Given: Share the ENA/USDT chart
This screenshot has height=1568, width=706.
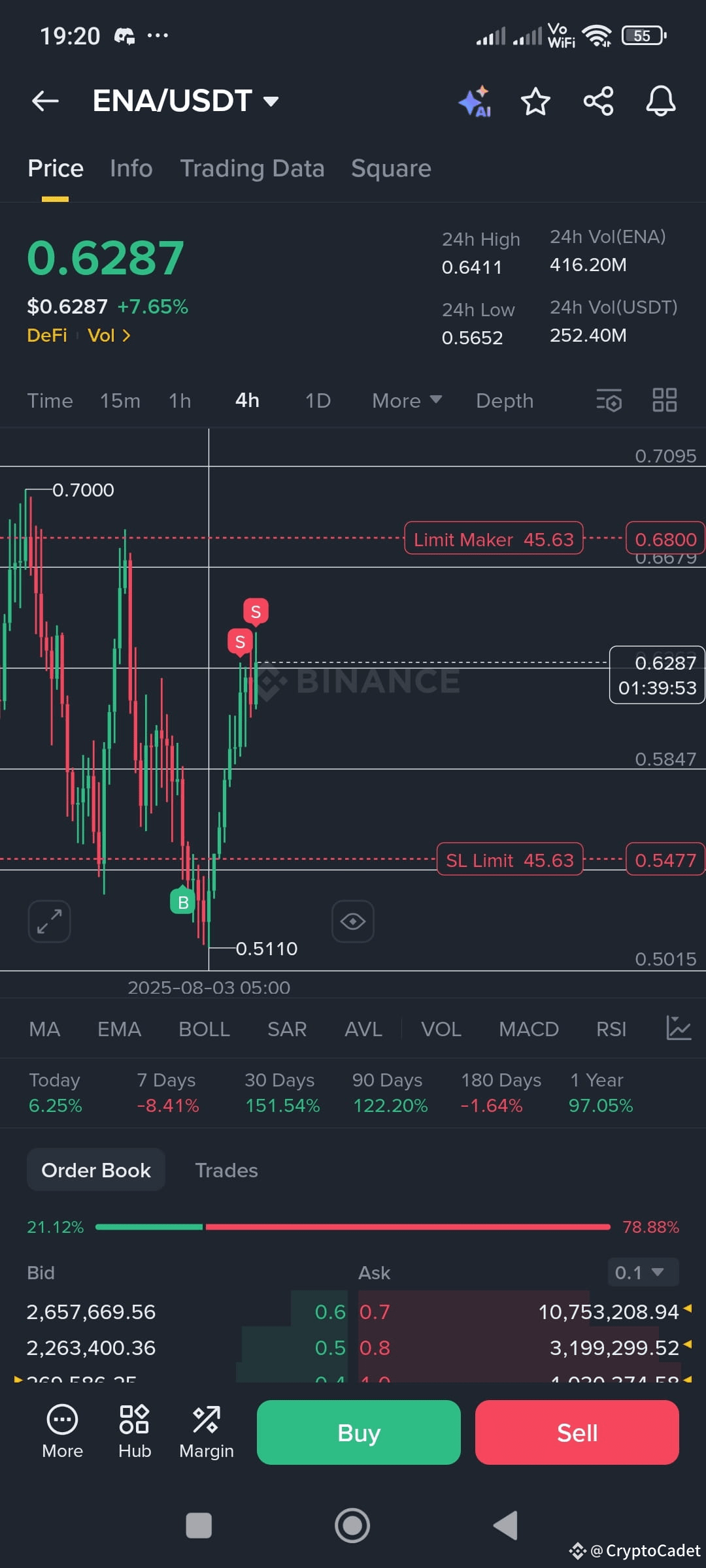Looking at the screenshot, I should tap(598, 101).
